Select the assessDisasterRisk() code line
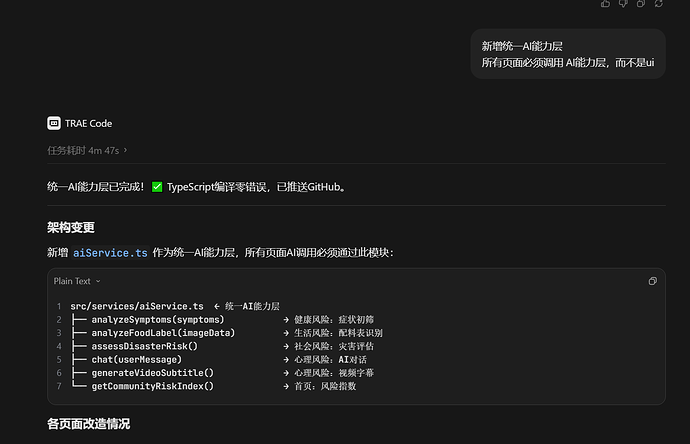The height and width of the screenshot is (444, 690). coord(145,346)
